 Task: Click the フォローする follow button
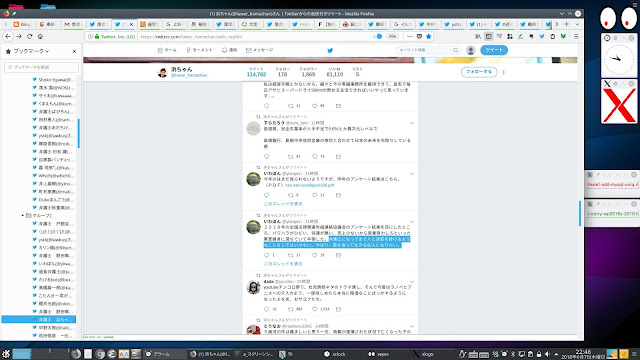pyautogui.click(x=479, y=72)
